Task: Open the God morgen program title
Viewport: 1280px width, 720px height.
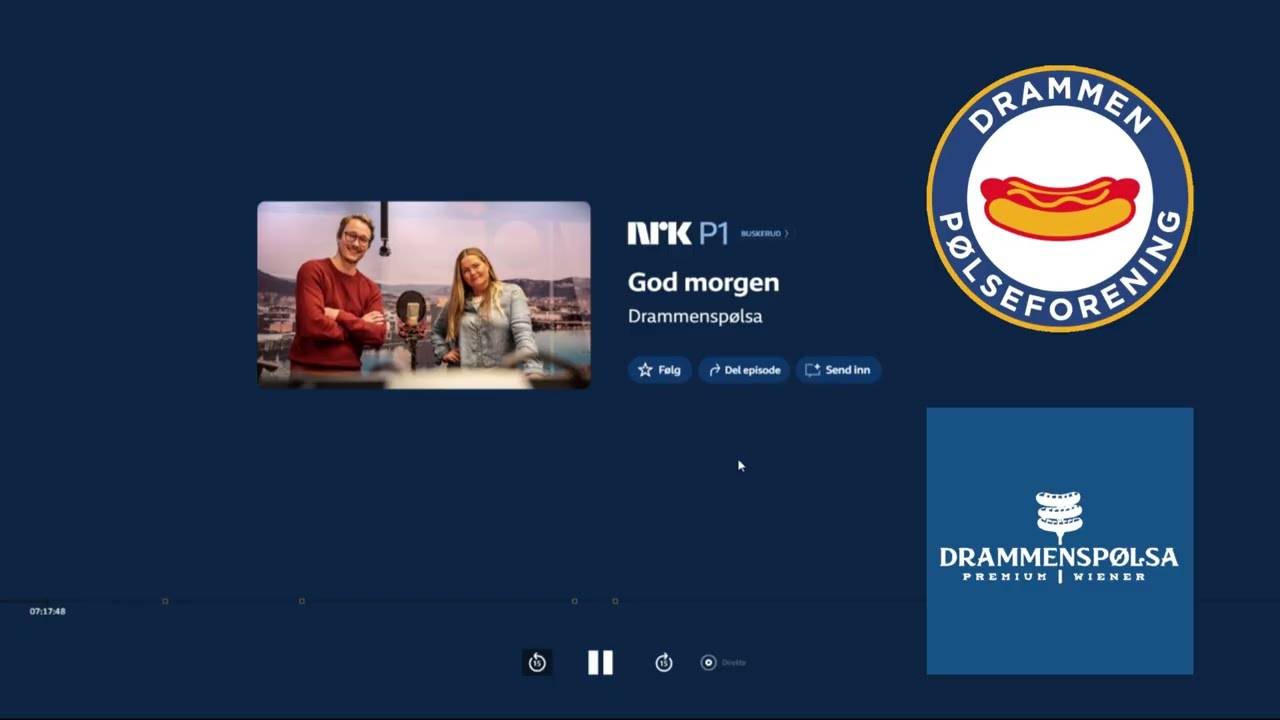Action: (x=703, y=283)
